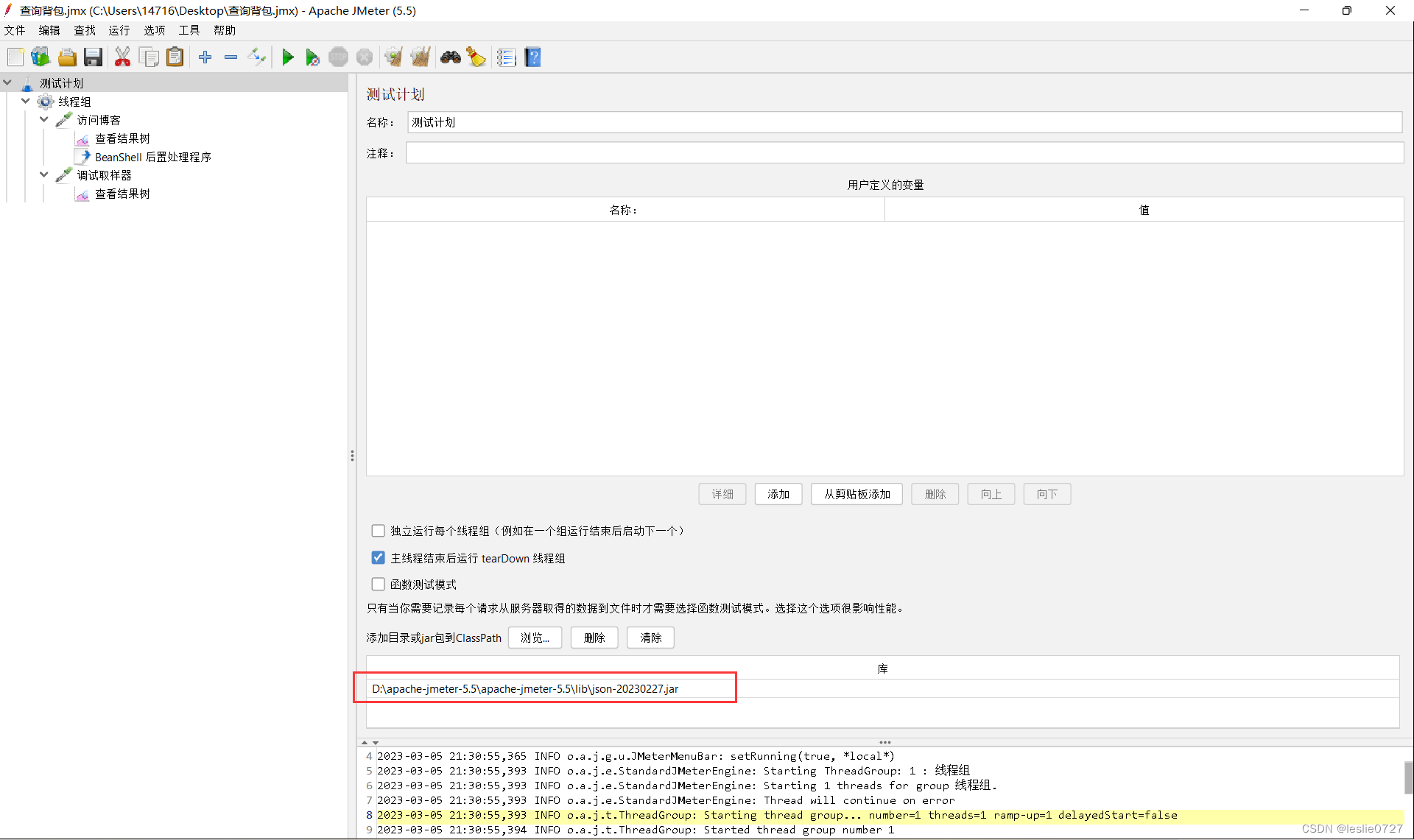1414x840 pixels.
Task: Collapse the 测试计划 root node
Action: tap(7, 82)
